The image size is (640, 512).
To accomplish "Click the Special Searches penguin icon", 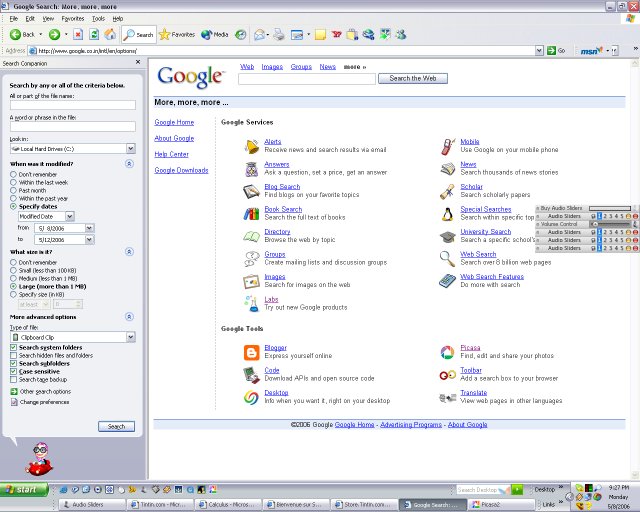I will (448, 214).
